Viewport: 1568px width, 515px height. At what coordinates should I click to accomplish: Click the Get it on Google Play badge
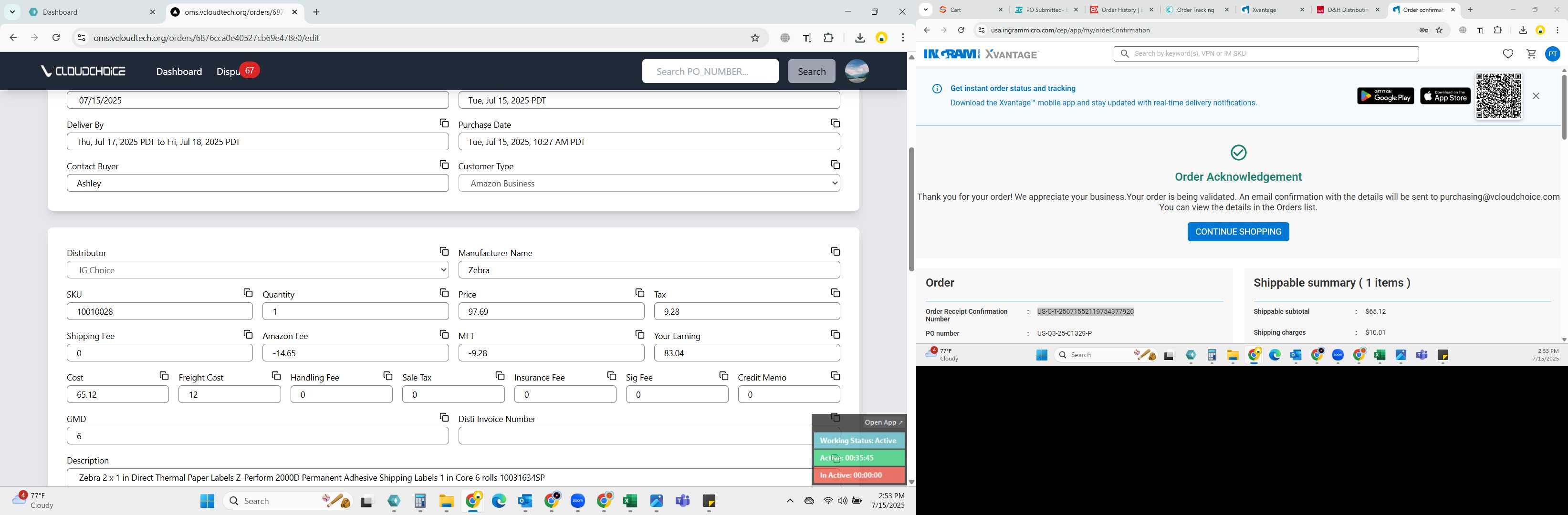click(x=1385, y=96)
